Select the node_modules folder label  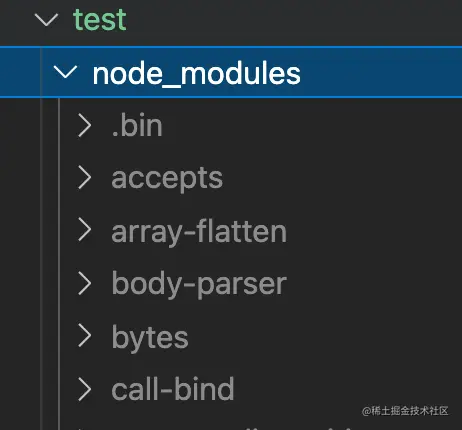pyautogui.click(x=196, y=73)
